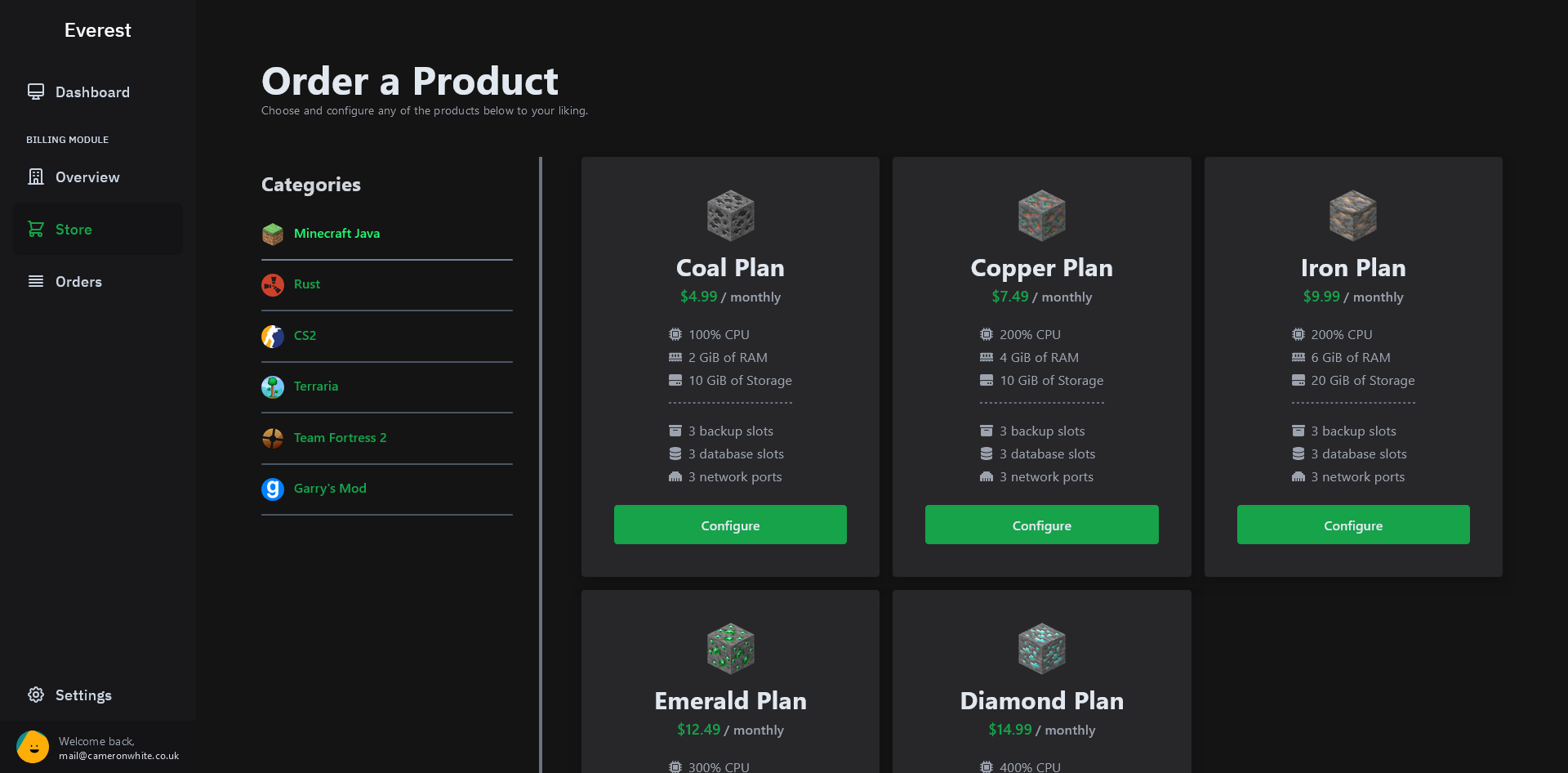Click the Coal Plan title
Viewport: 1568px width, 773px height.
pos(730,268)
